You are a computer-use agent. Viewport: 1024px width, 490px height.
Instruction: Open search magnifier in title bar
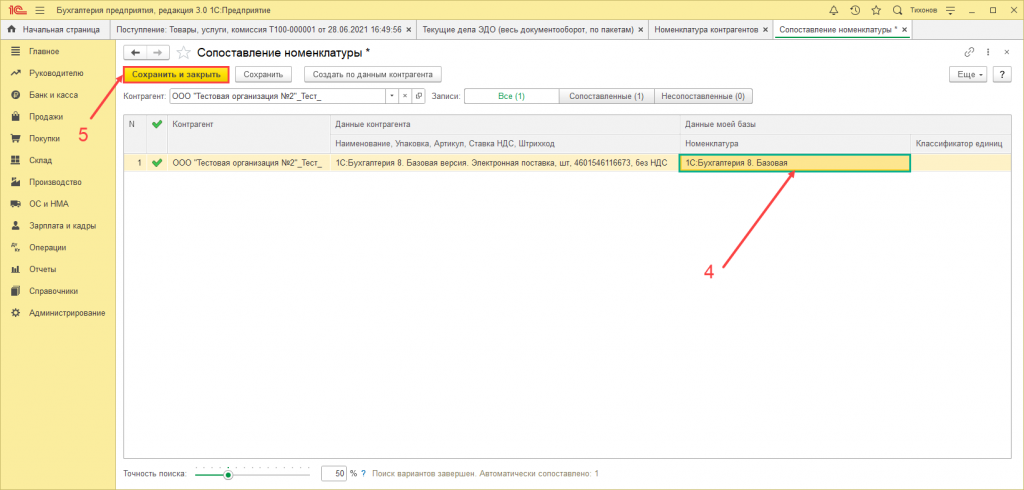[x=897, y=10]
